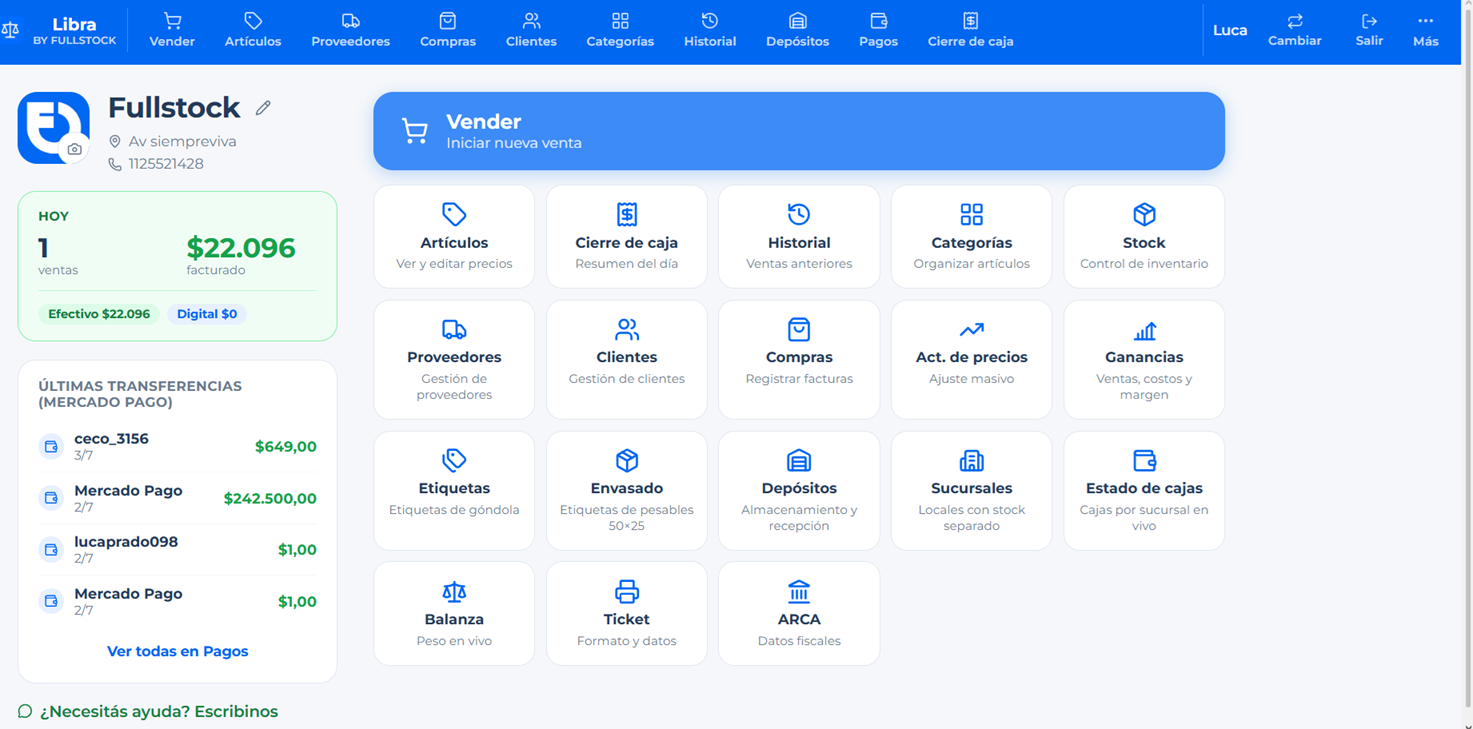Viewport: 1473px width, 729px height.
Task: Start a new sale with the big Vender button
Action: click(x=799, y=131)
